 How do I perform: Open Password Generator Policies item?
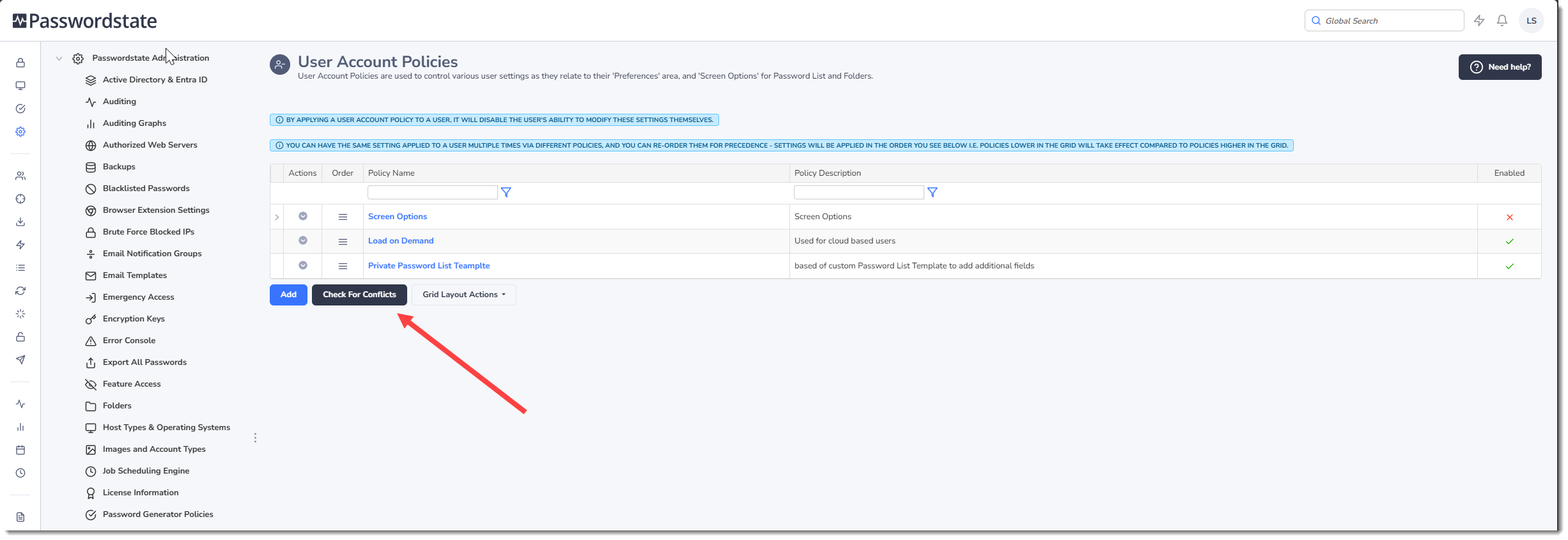coord(158,514)
